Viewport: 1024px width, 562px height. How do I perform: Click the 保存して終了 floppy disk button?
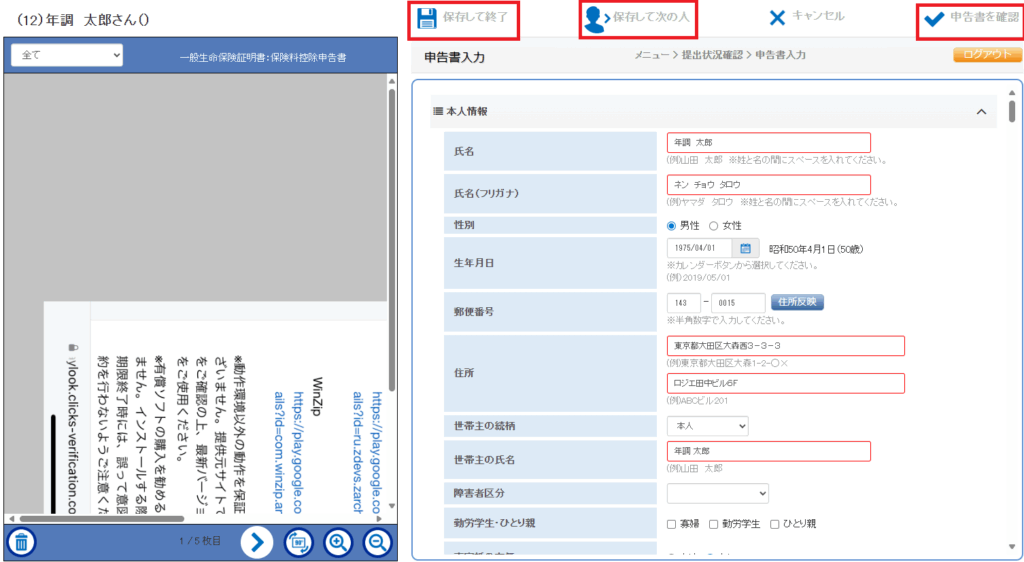click(x=463, y=18)
